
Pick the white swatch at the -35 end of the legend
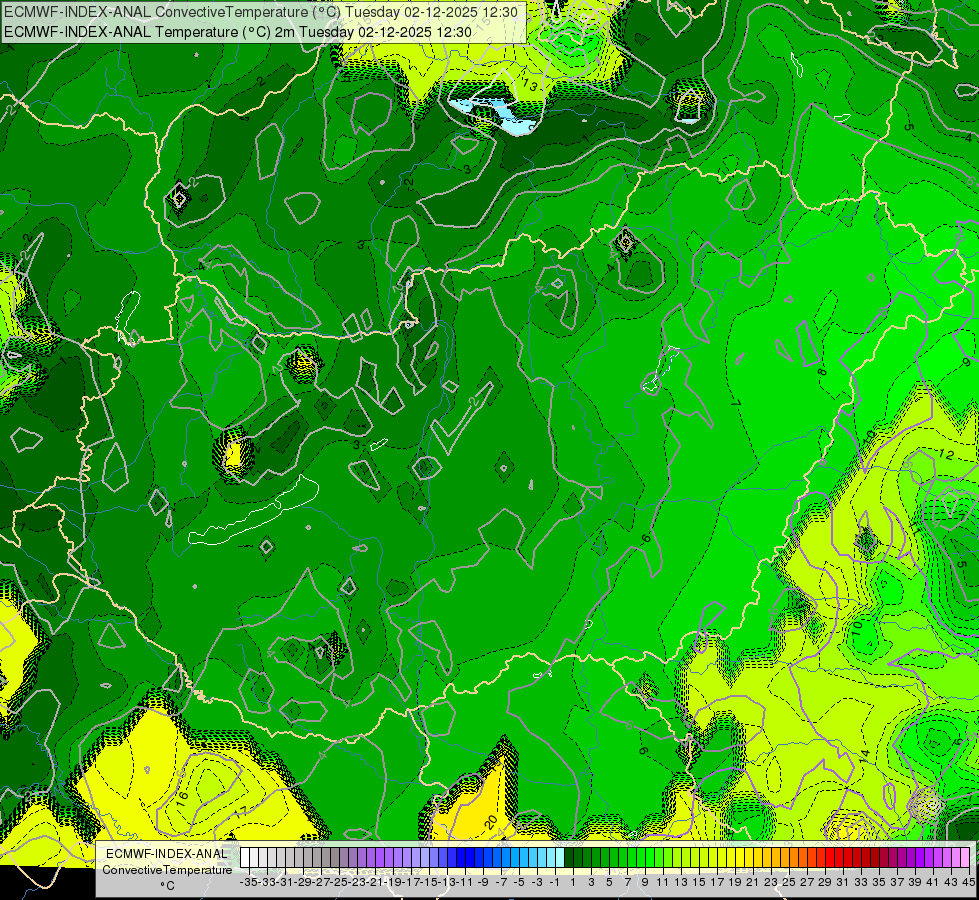click(x=245, y=857)
